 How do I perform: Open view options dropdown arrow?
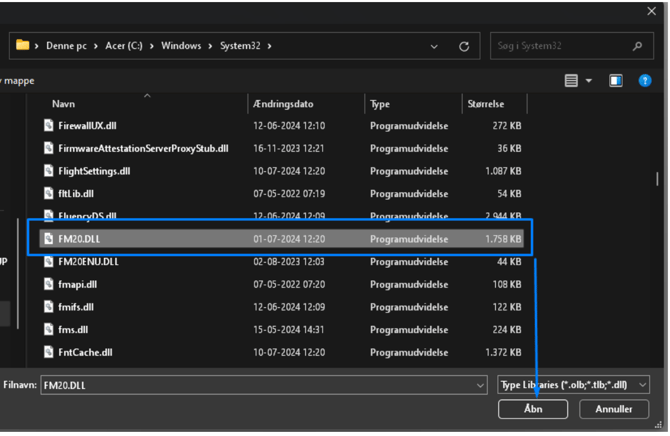pos(588,81)
